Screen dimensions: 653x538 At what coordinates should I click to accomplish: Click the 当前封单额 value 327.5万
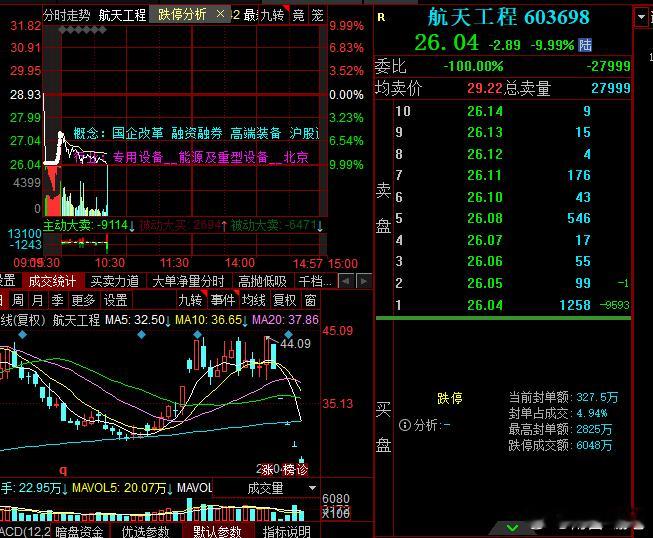597,397
